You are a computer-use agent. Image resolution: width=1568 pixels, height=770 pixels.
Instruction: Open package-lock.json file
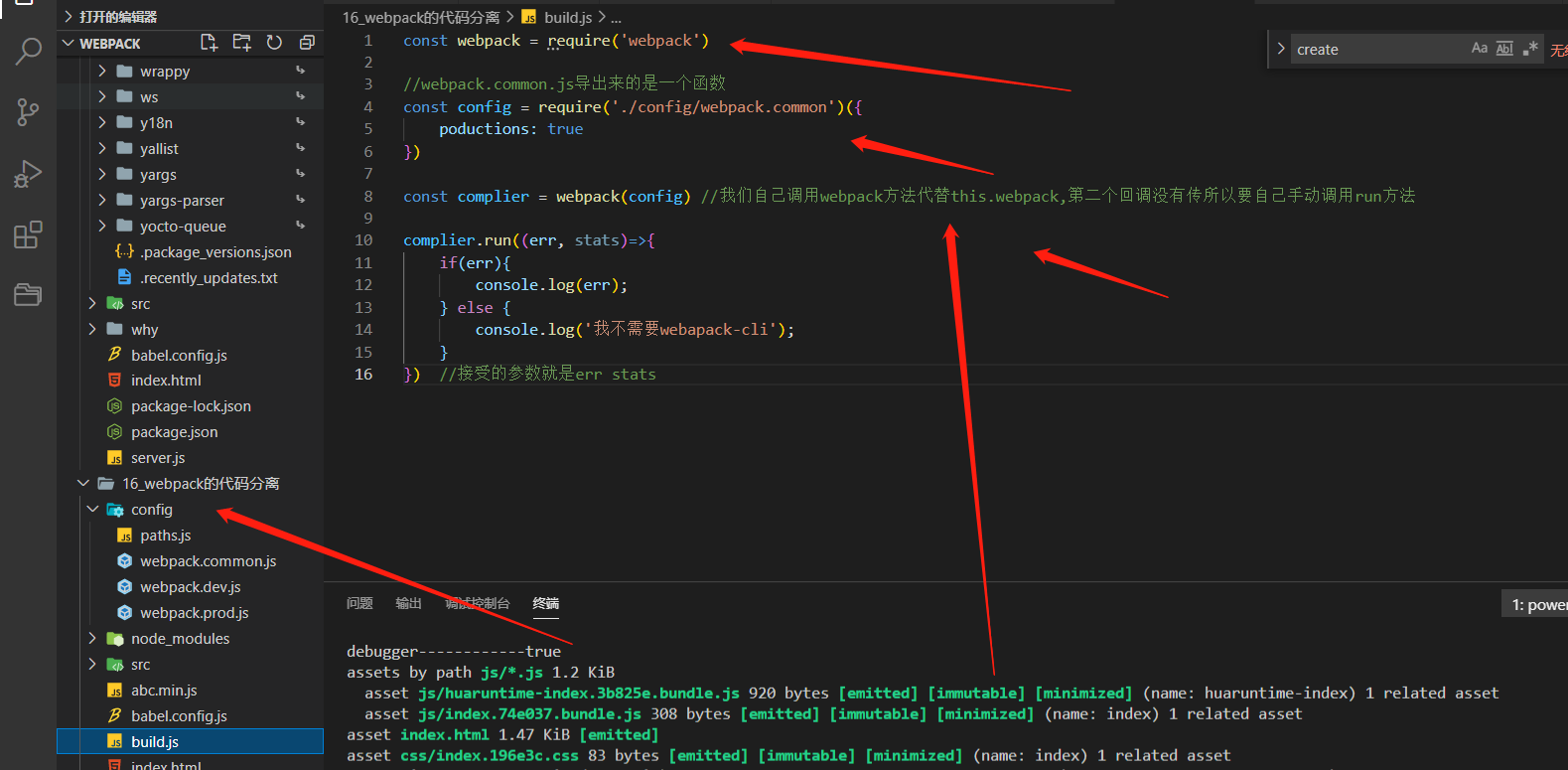coord(191,405)
